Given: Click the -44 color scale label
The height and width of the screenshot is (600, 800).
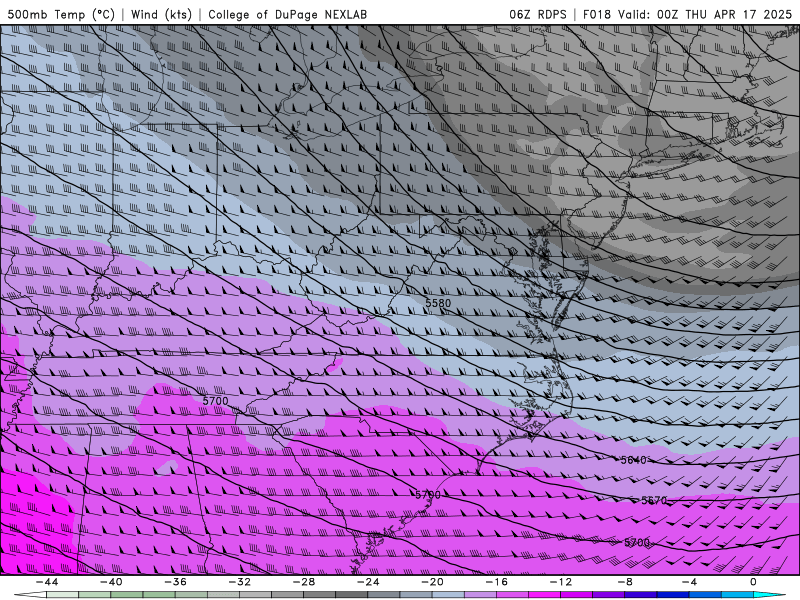Looking at the screenshot, I should tap(47, 582).
